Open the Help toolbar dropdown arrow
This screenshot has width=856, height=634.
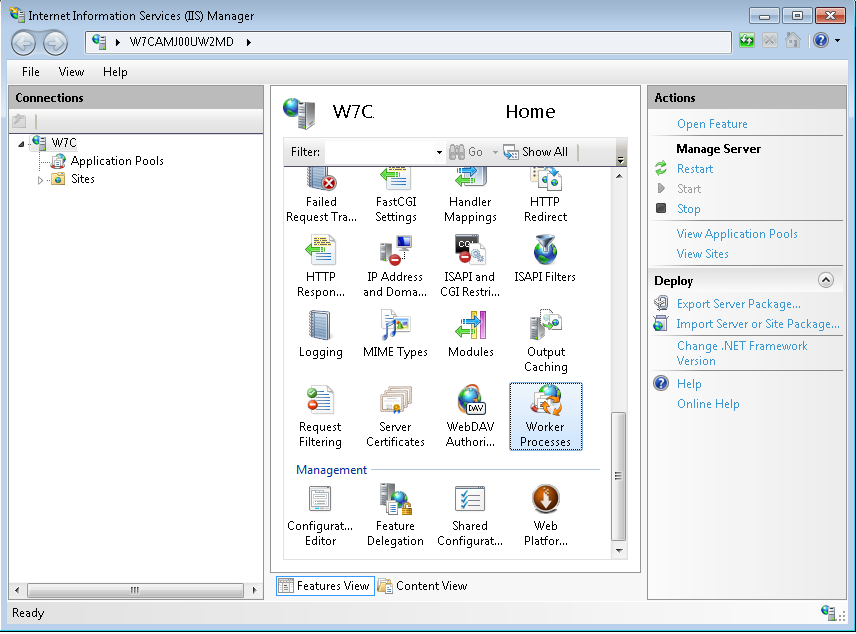(x=837, y=40)
